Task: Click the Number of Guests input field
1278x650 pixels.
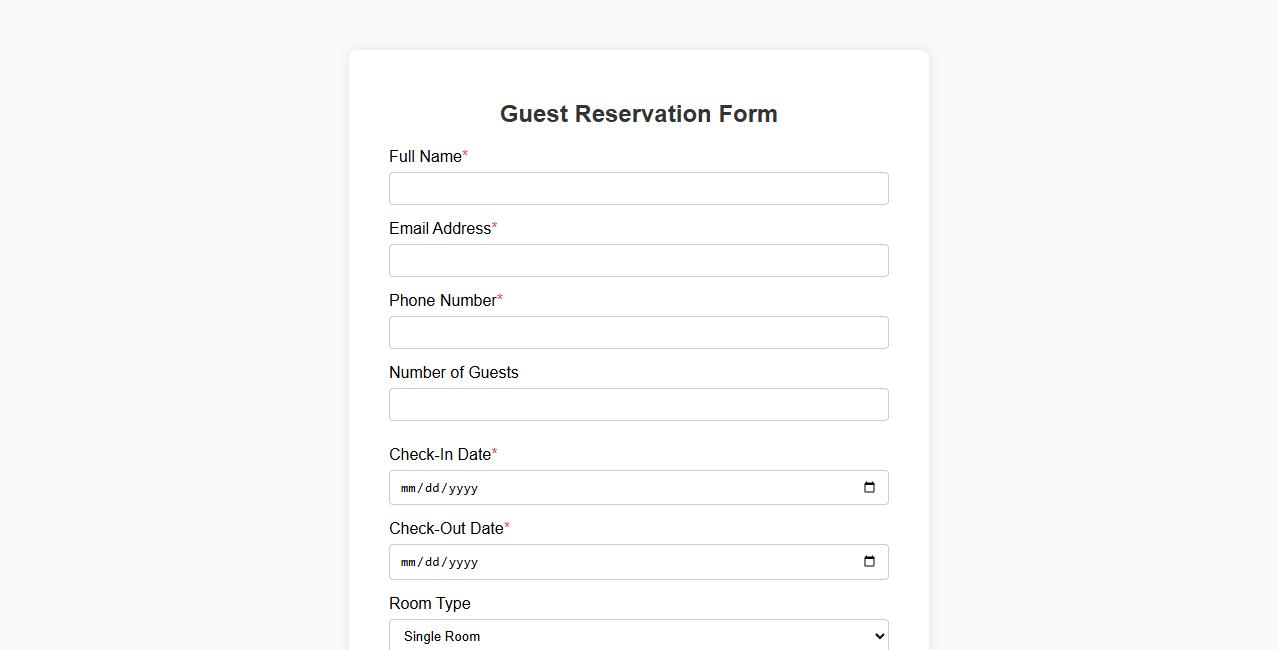Action: coord(639,404)
